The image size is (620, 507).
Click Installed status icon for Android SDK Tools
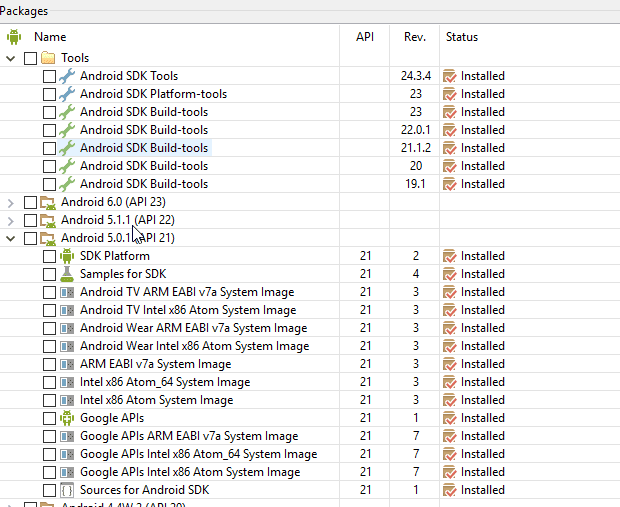(x=450, y=76)
